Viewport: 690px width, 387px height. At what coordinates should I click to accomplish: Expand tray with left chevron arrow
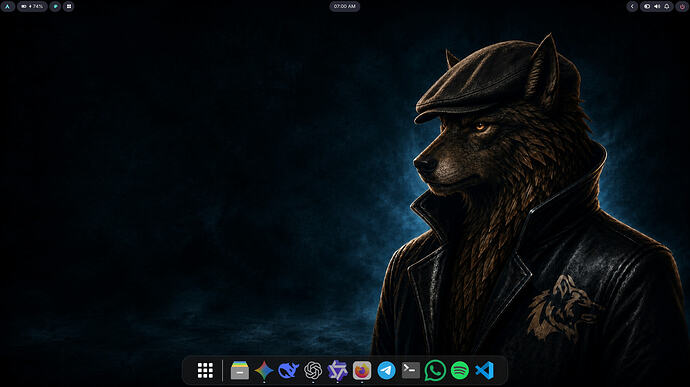pos(632,6)
